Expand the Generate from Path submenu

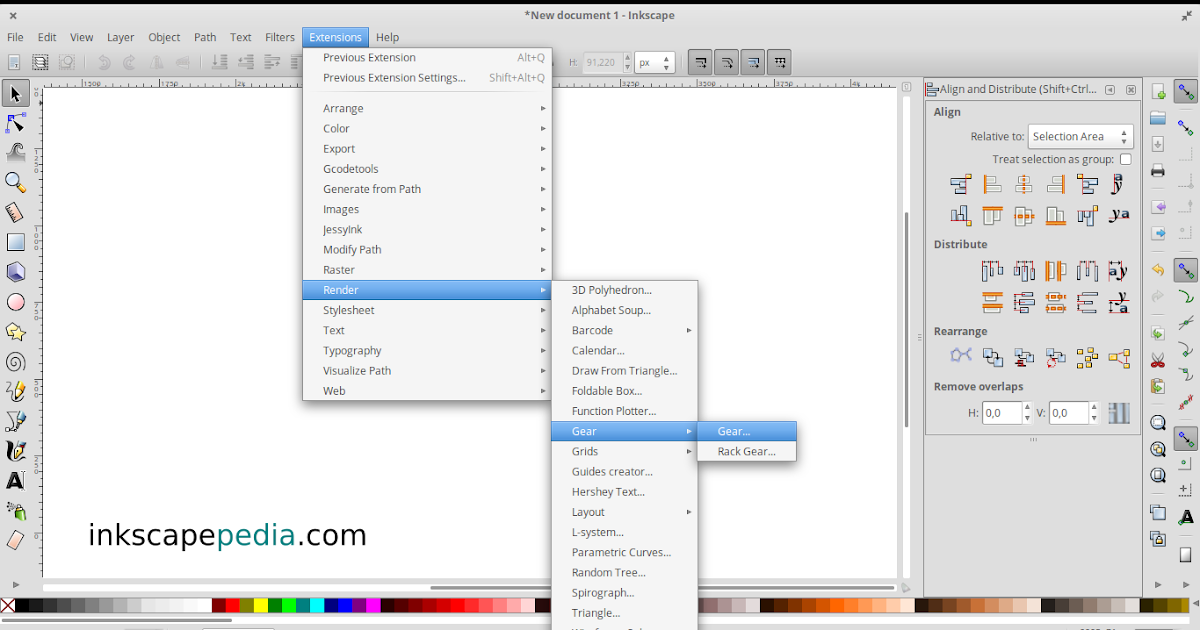point(427,189)
